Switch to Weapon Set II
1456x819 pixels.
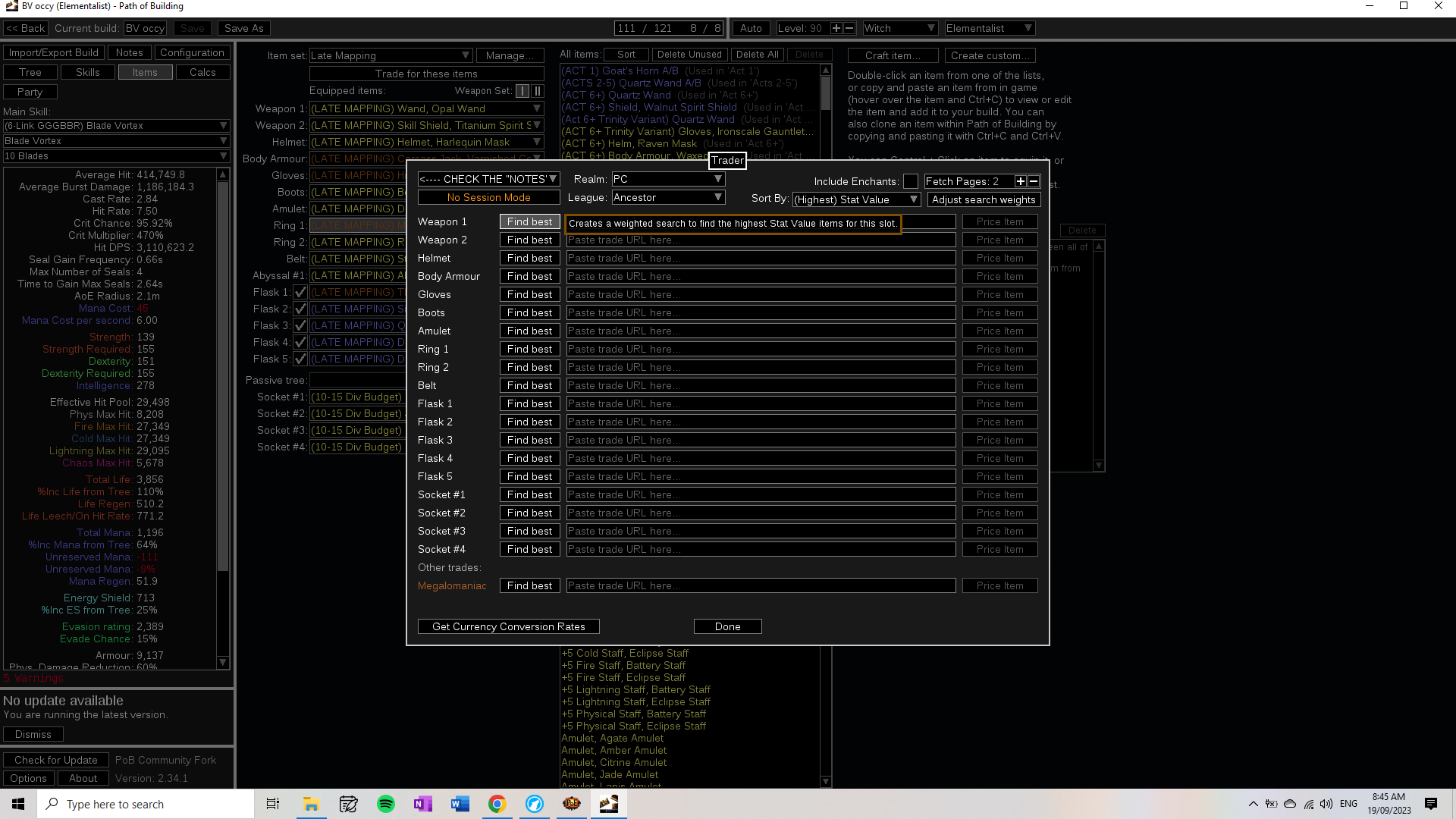[x=538, y=90]
